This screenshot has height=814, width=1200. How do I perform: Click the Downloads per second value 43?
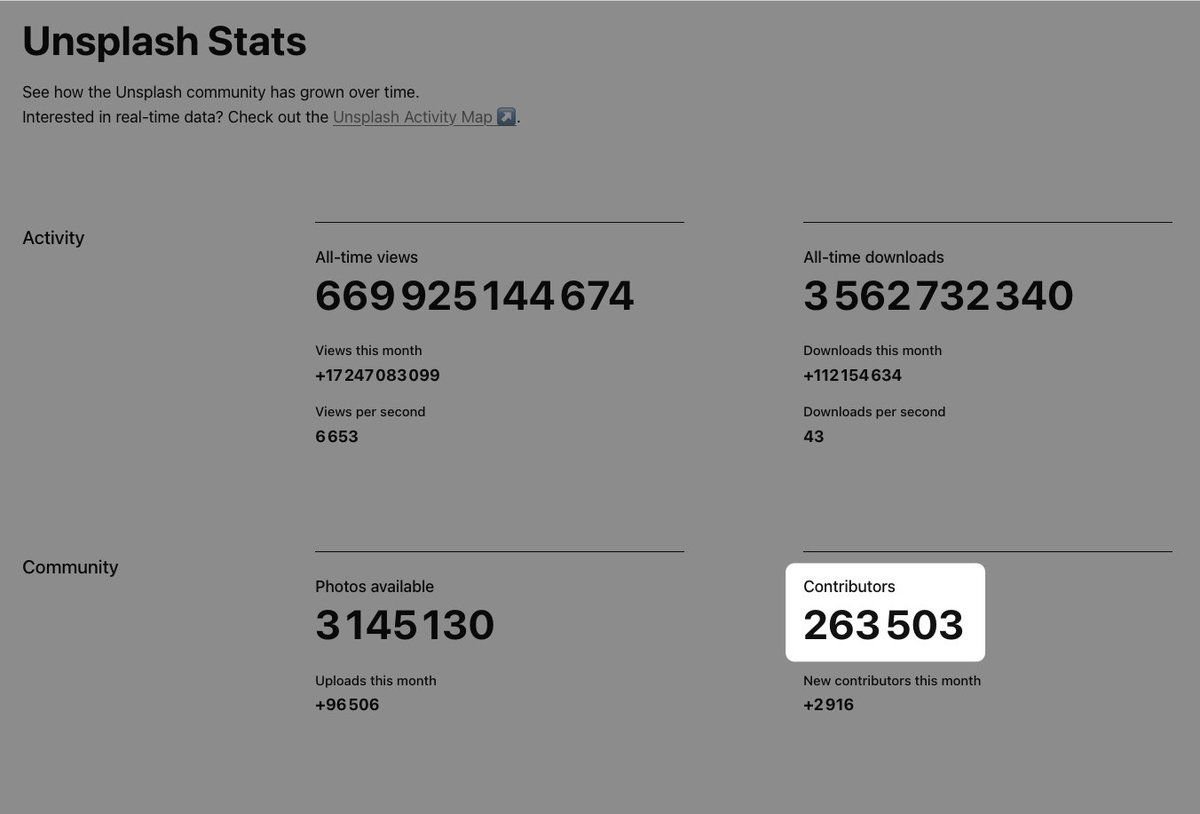point(814,437)
